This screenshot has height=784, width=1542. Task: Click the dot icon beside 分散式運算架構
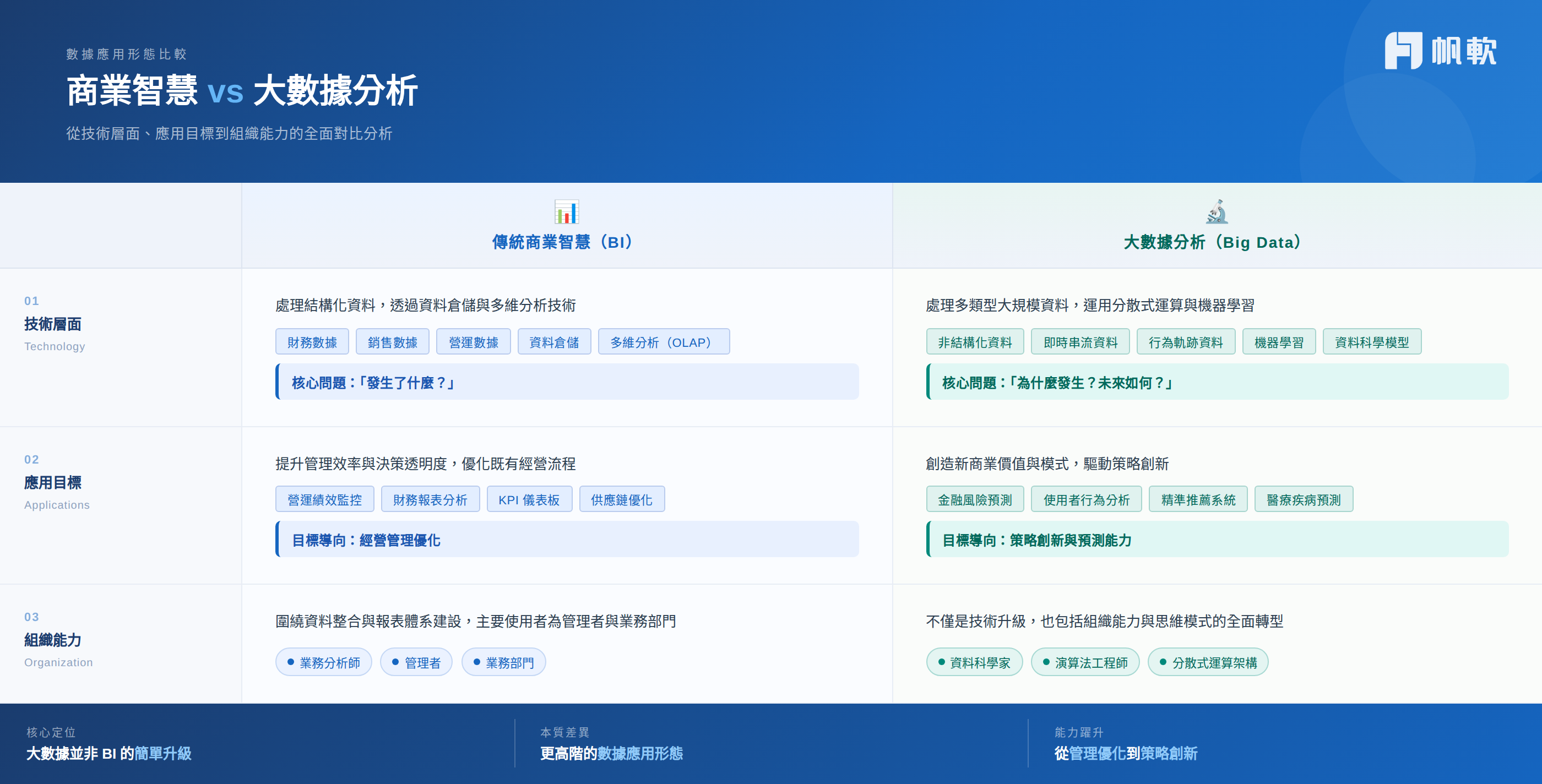[x=1163, y=662]
